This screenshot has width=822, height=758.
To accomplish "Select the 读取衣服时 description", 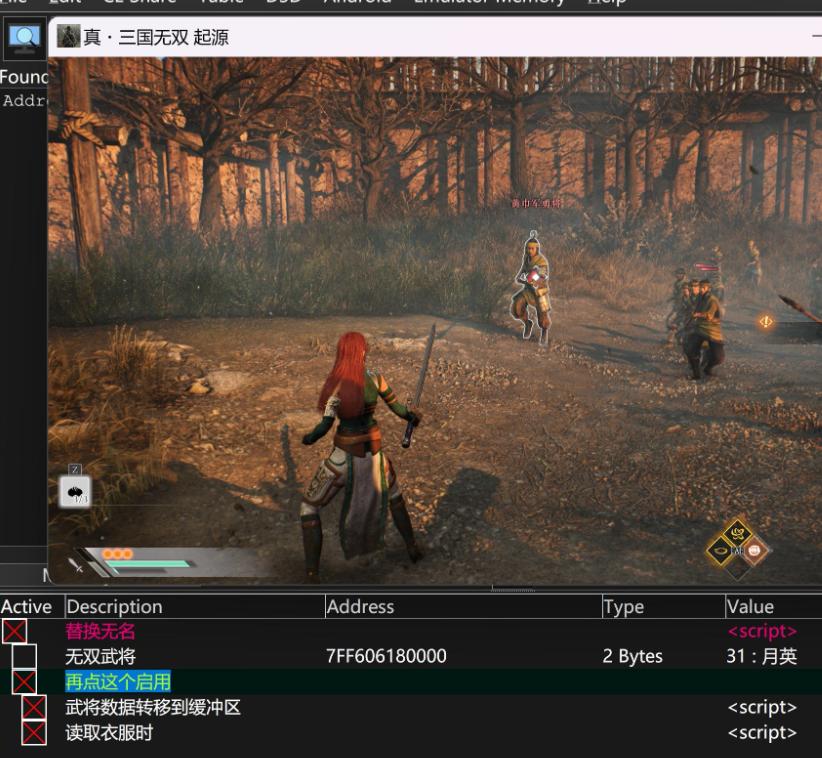I will [x=109, y=732].
